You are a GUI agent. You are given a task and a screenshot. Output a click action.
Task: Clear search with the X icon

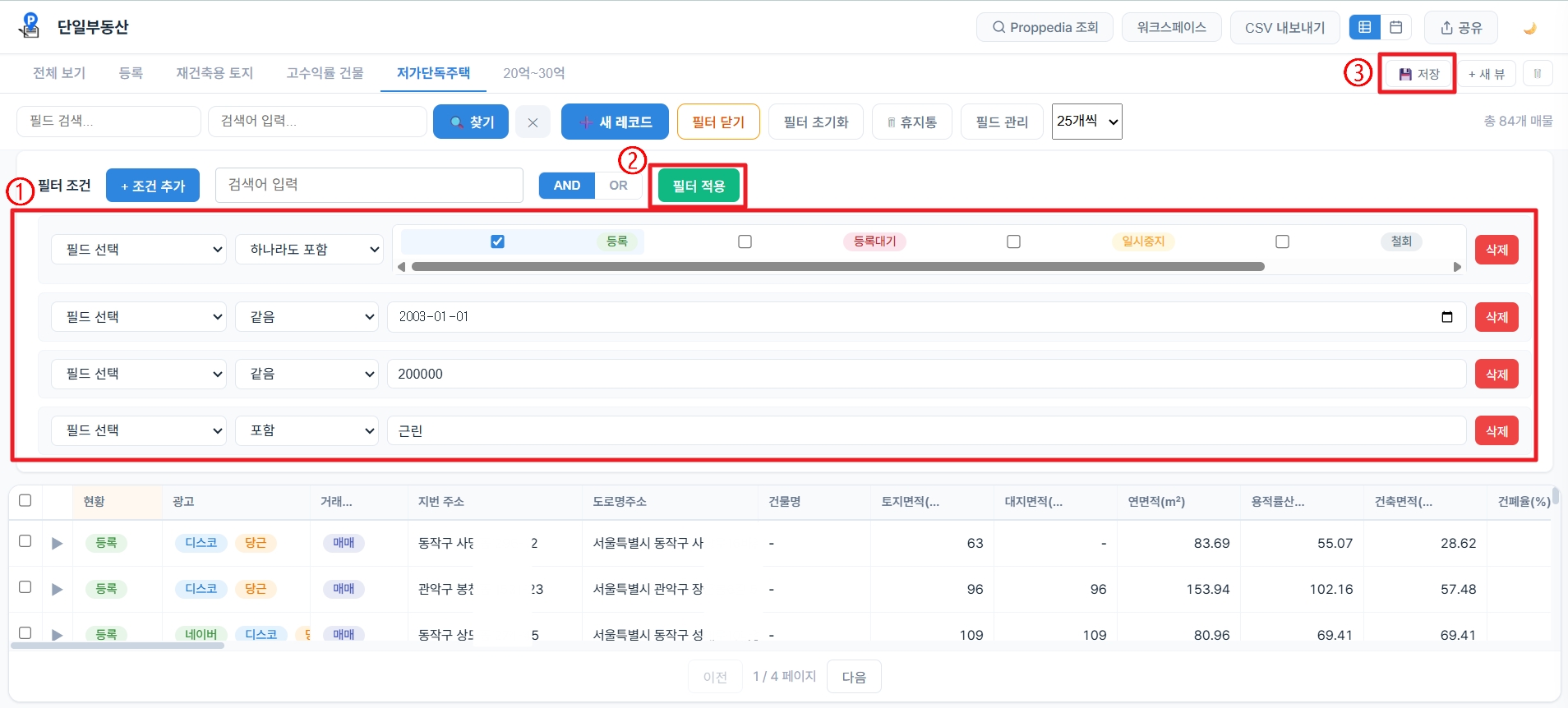point(533,122)
